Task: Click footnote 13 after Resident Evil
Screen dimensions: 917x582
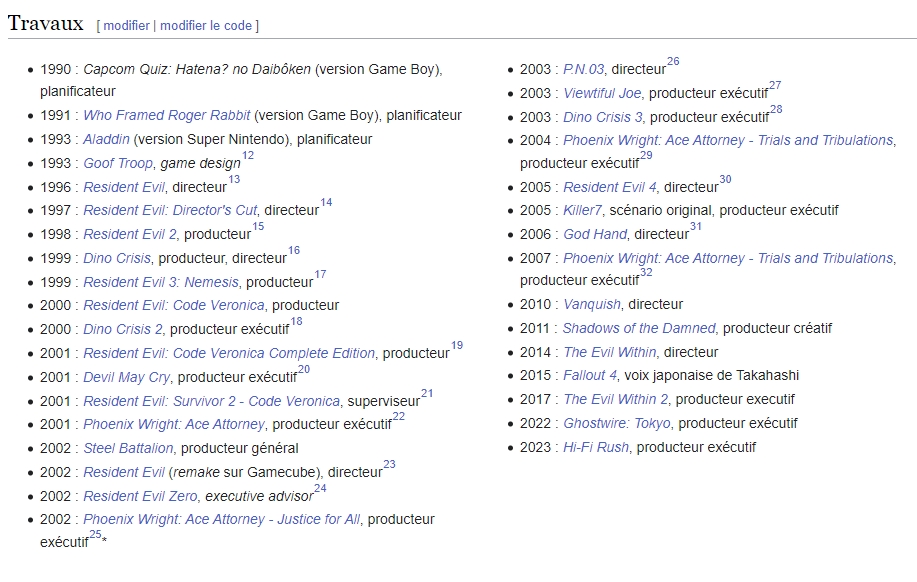Action: coord(234,180)
